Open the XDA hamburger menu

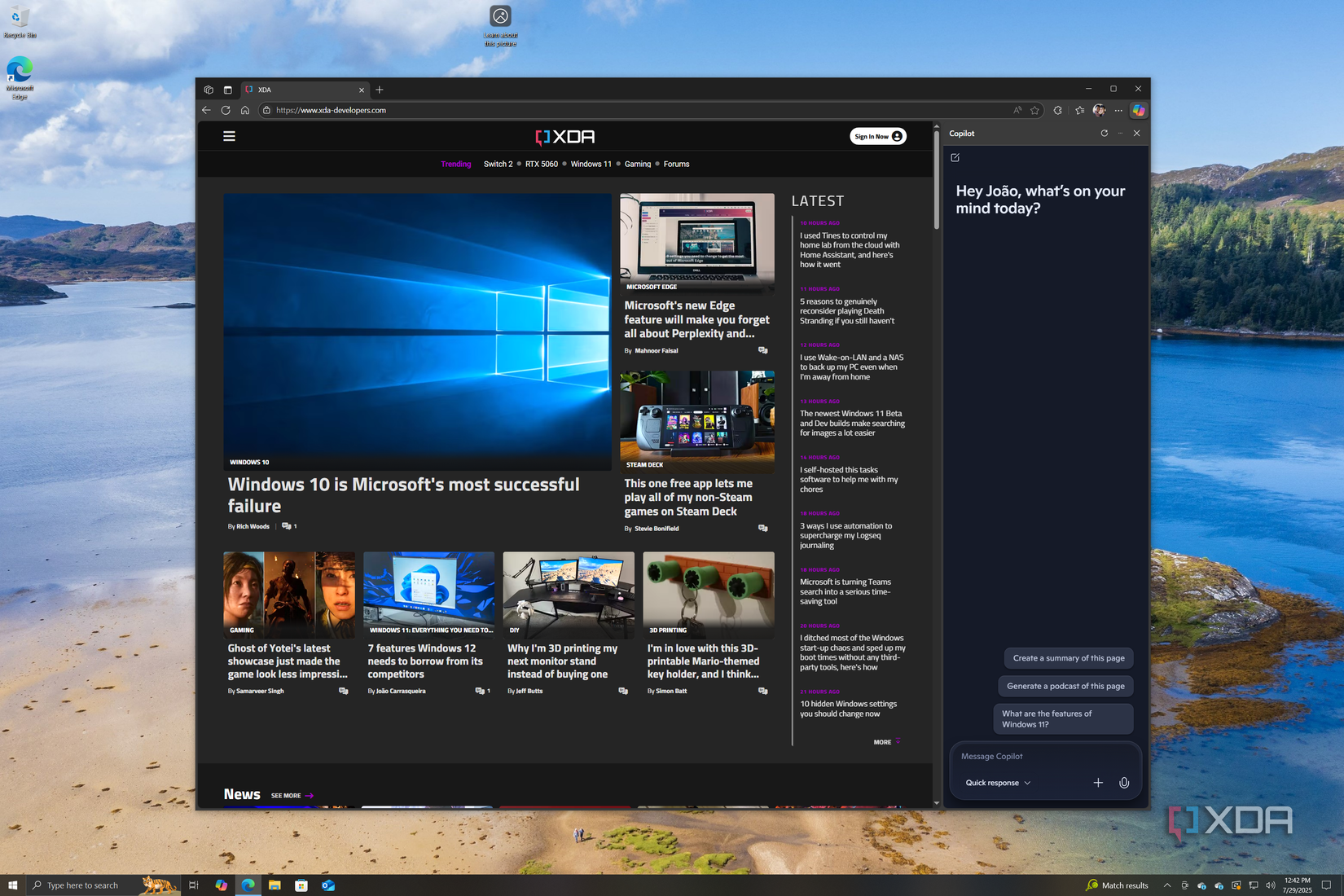click(x=229, y=136)
